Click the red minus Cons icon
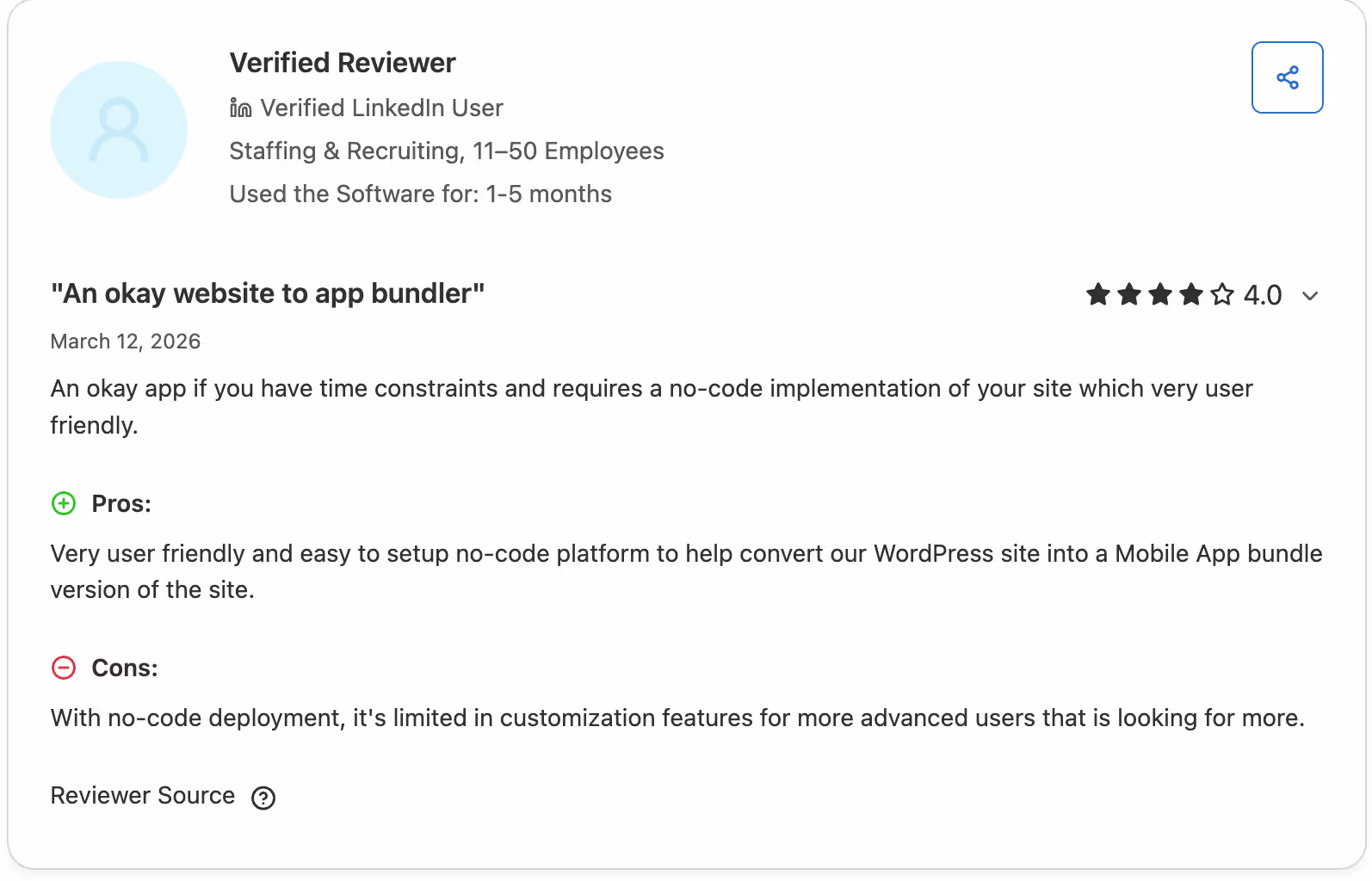Screen dimensions: 1372x881 (64, 668)
